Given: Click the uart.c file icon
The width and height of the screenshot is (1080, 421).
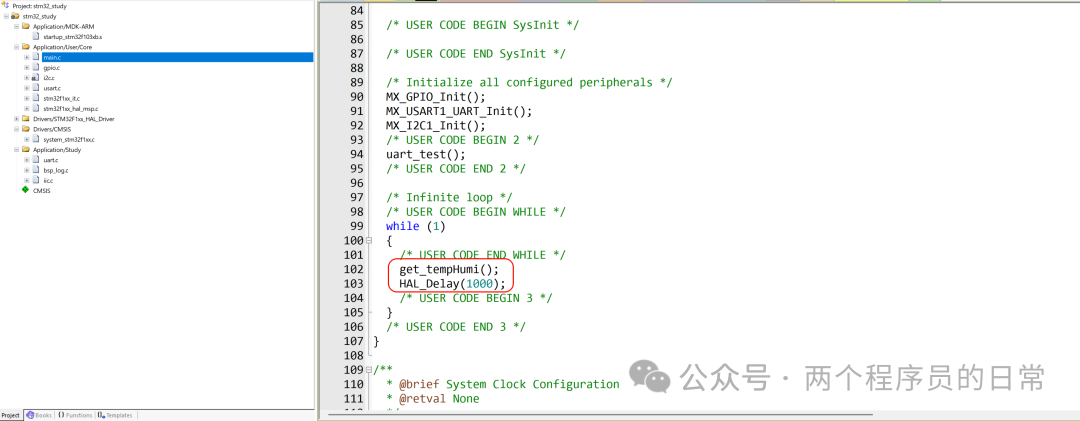Looking at the screenshot, I should [36, 160].
